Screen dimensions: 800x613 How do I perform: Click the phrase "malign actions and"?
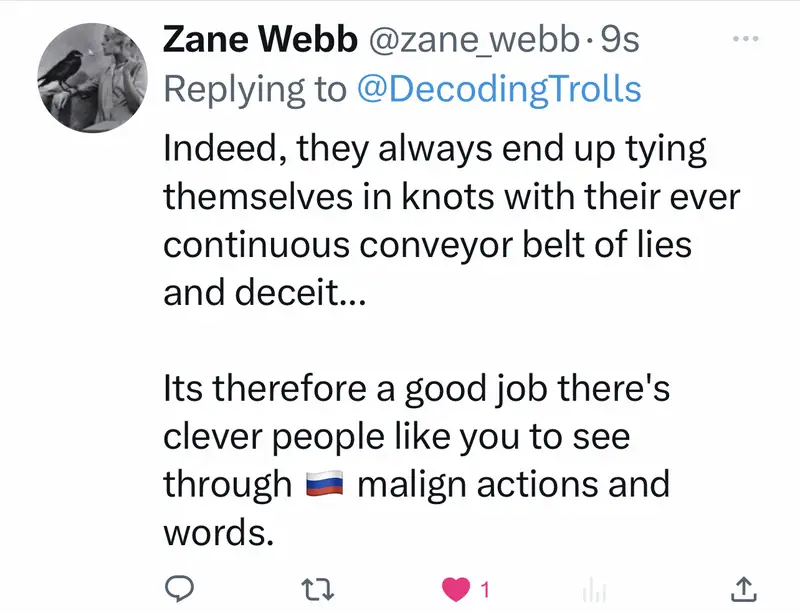[512, 485]
